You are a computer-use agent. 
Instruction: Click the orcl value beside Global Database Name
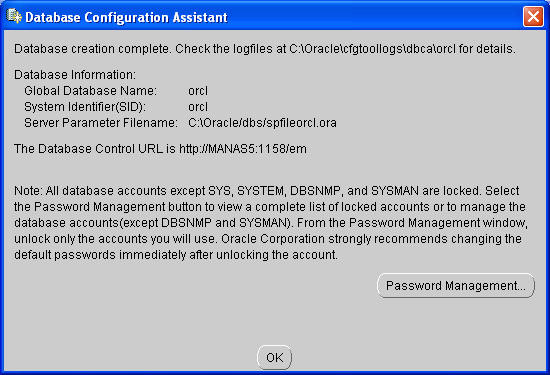tap(198, 91)
